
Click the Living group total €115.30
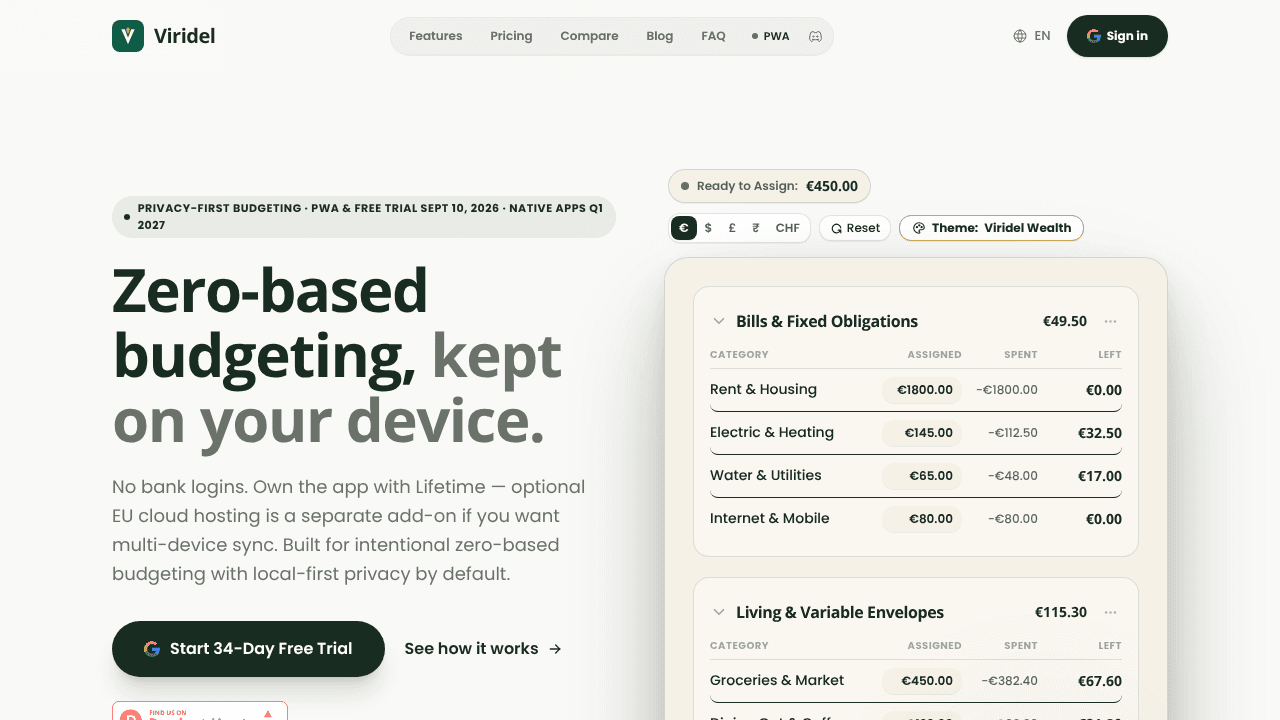pos(1061,612)
